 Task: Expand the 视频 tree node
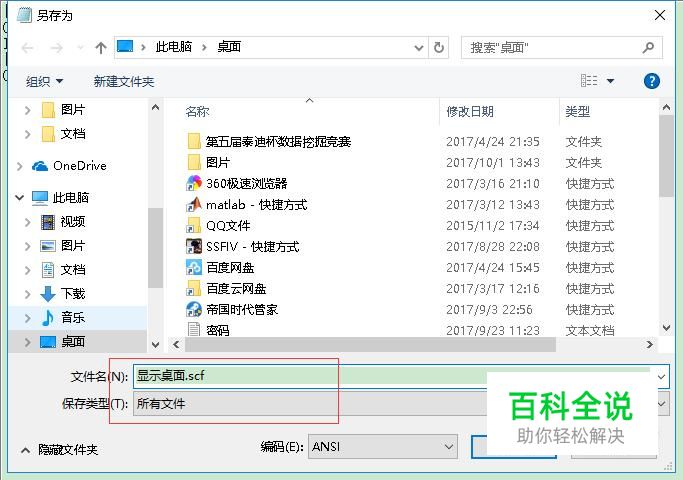(x=28, y=222)
